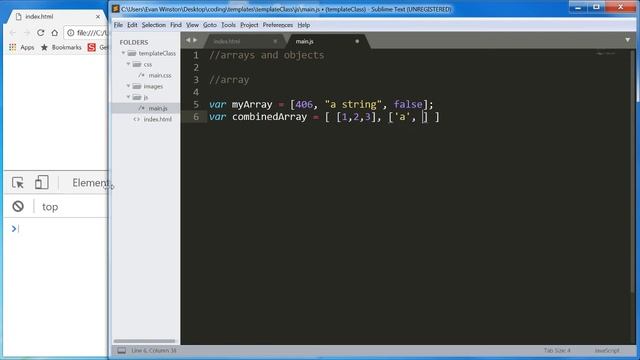Click the FOLDERS sidebar heading

[134, 42]
